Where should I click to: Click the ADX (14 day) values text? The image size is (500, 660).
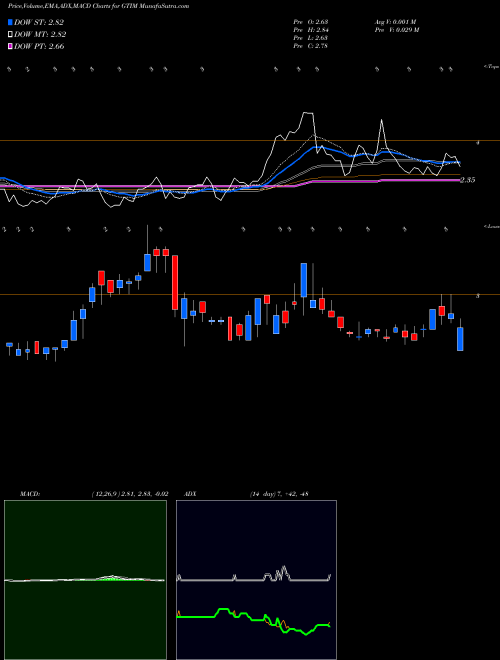(278, 494)
